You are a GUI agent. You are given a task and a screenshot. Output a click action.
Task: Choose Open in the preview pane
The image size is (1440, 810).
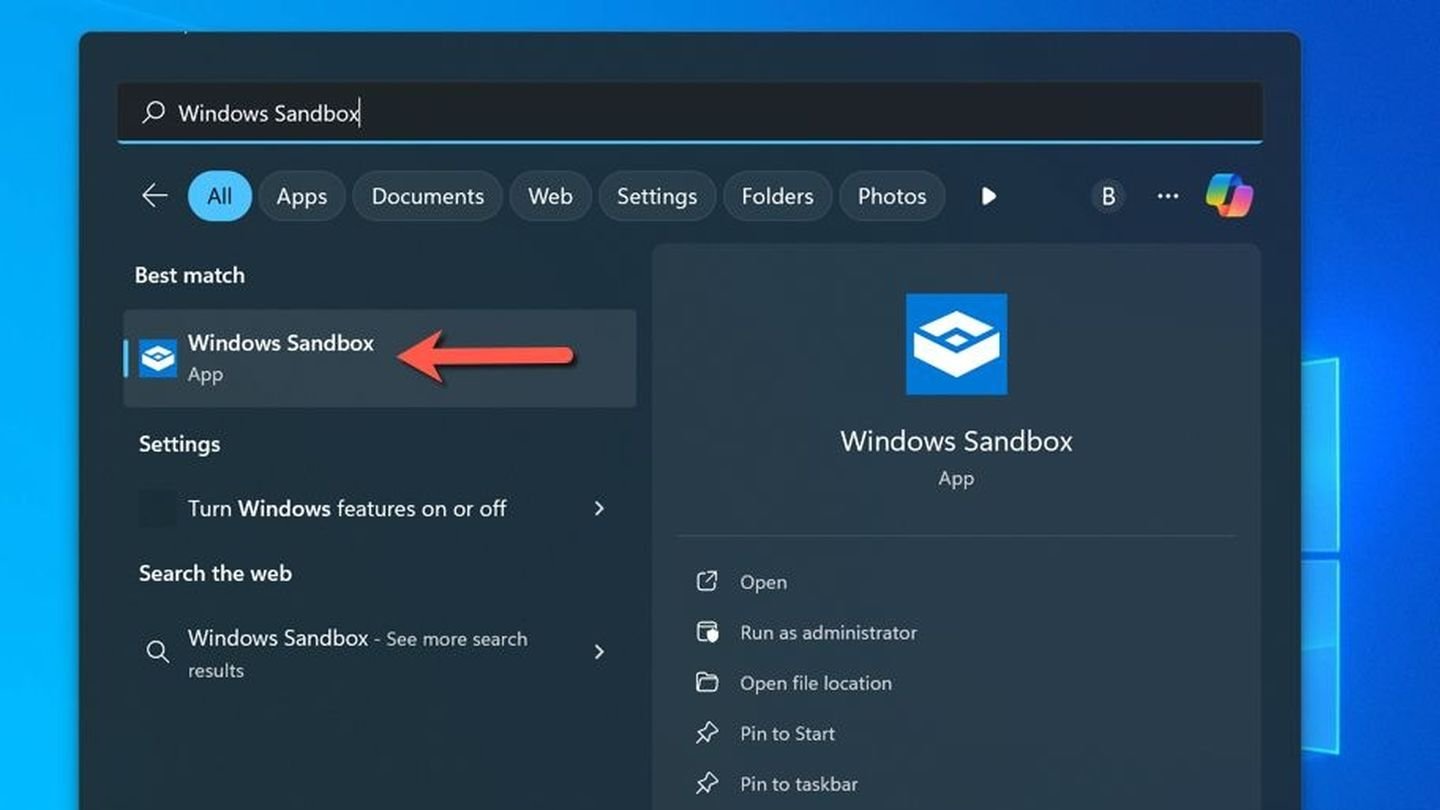click(x=763, y=582)
